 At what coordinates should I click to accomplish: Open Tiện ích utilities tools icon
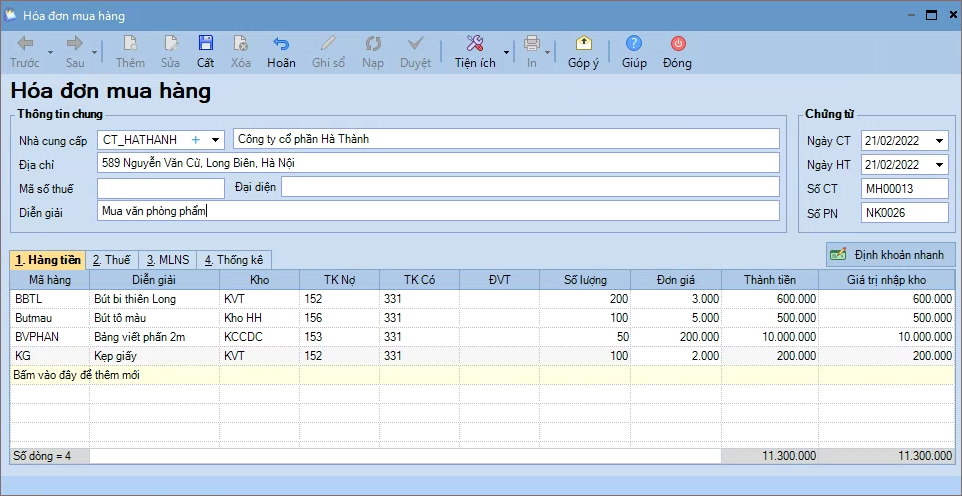point(475,43)
